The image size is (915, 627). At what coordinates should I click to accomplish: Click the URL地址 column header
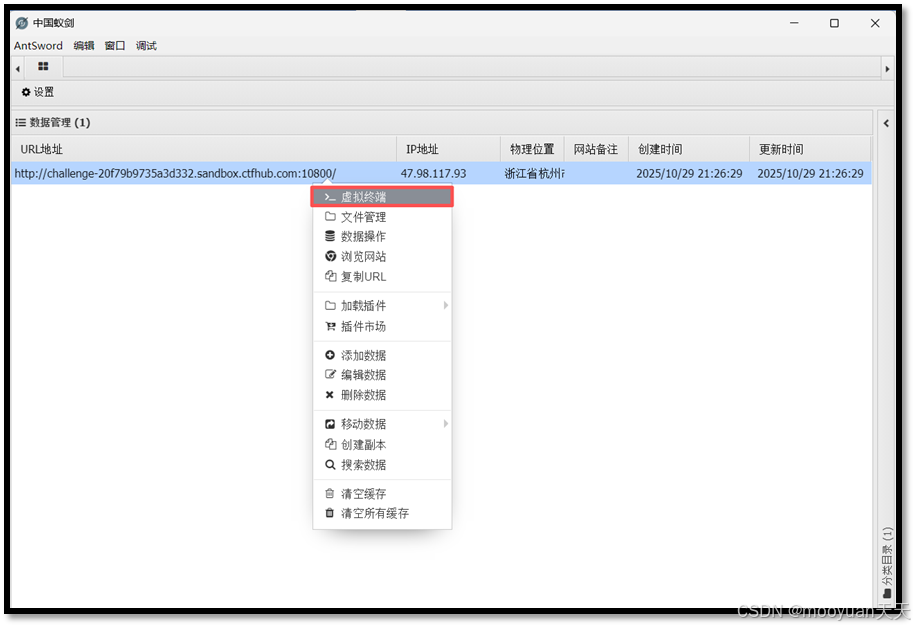(x=204, y=149)
